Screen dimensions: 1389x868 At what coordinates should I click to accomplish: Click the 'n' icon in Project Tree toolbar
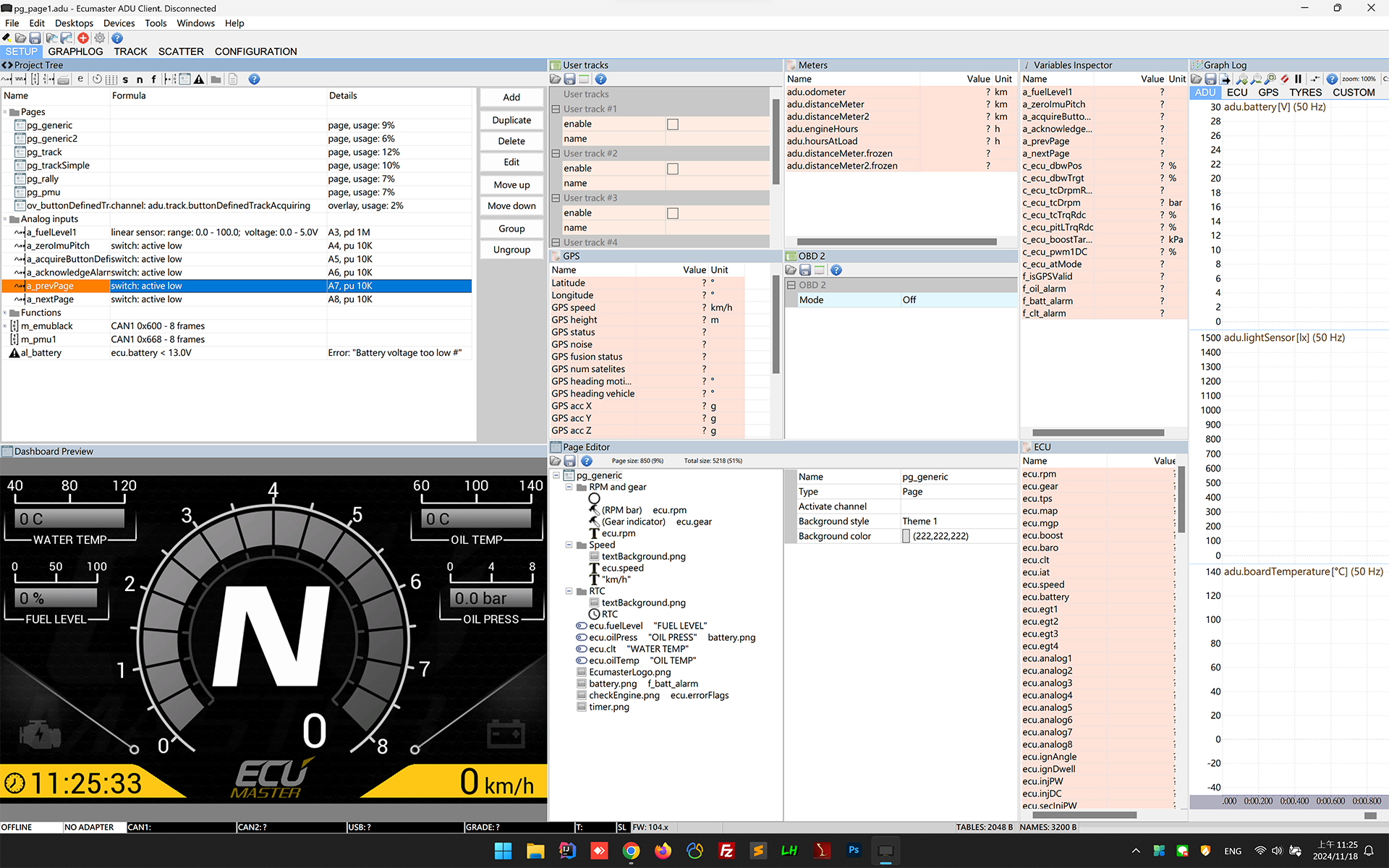140,80
